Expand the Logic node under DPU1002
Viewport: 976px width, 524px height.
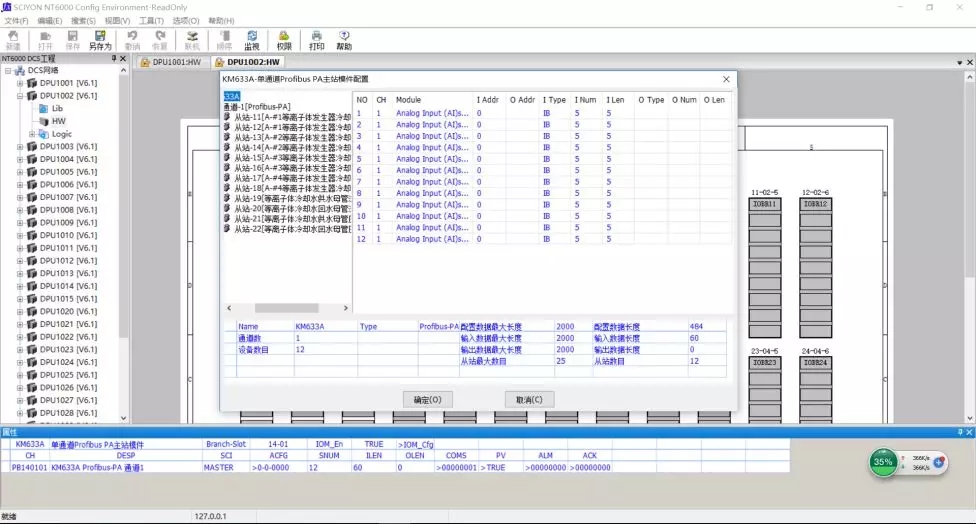tap(32, 134)
